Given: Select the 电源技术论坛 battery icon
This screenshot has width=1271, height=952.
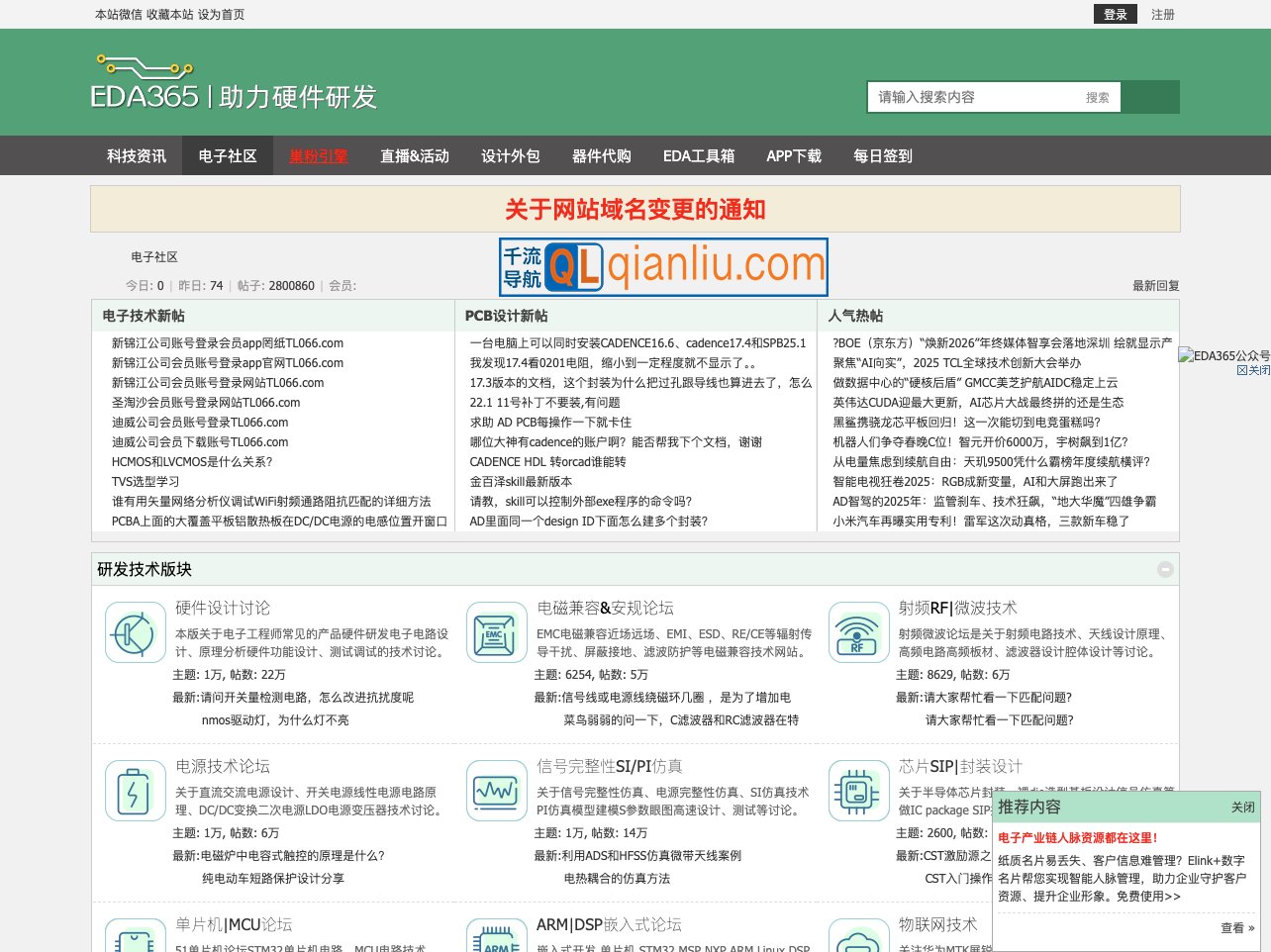Looking at the screenshot, I should 135,790.
